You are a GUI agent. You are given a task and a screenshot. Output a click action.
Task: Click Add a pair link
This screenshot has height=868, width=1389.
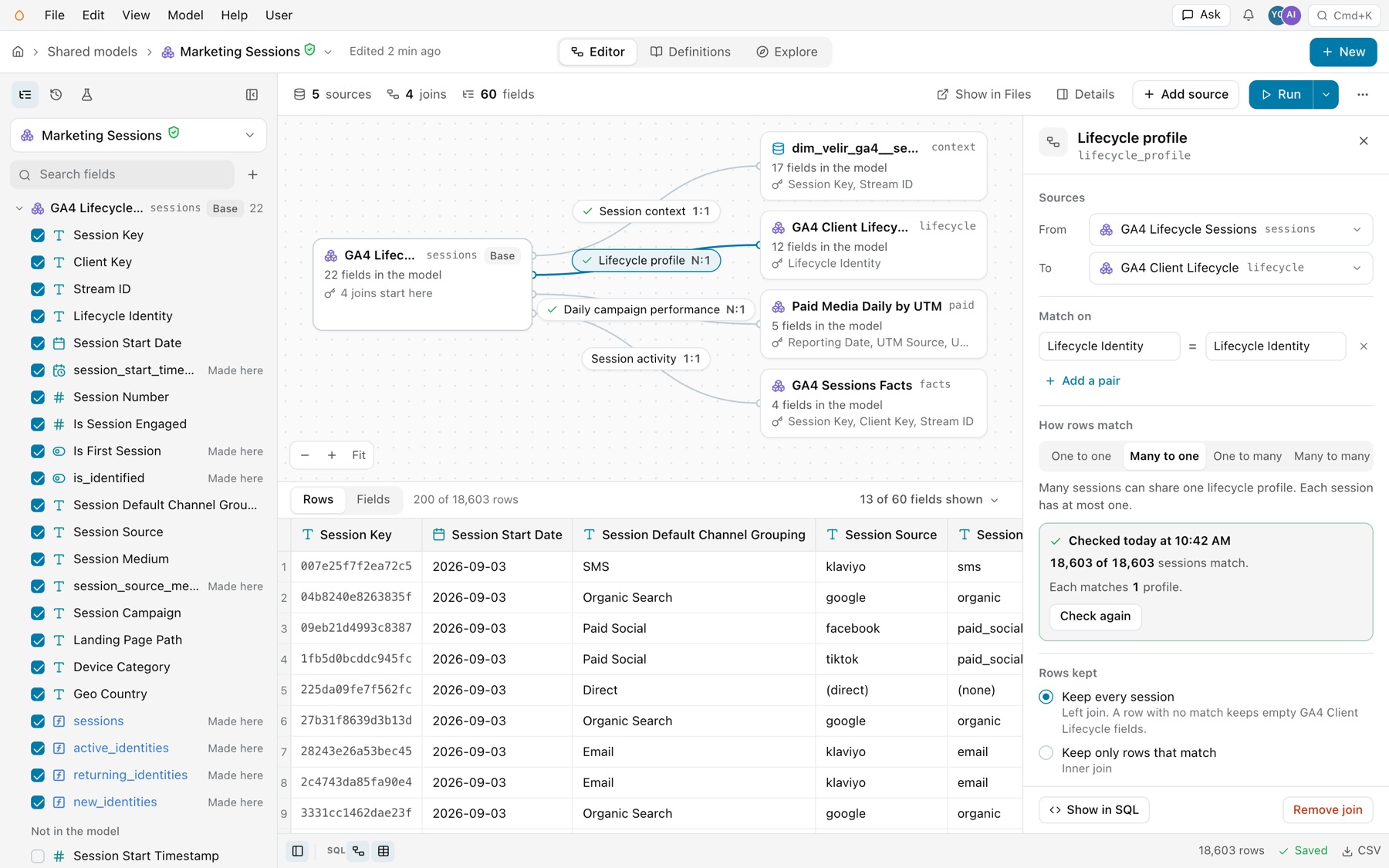(1083, 381)
